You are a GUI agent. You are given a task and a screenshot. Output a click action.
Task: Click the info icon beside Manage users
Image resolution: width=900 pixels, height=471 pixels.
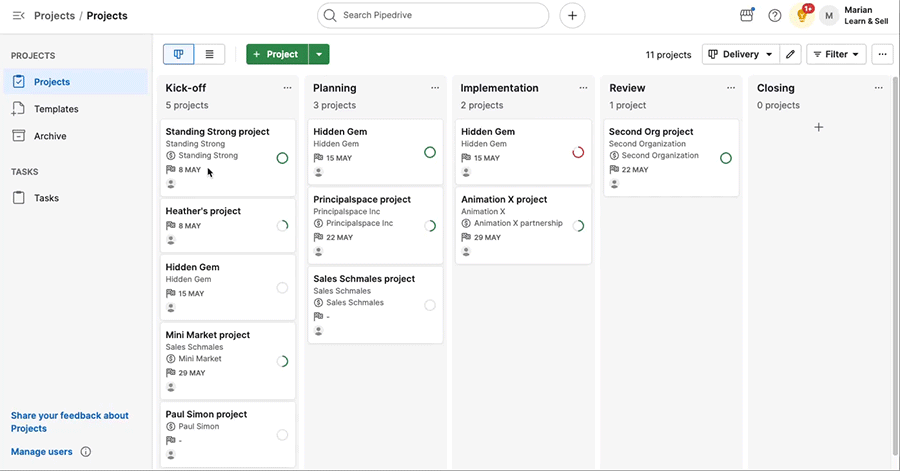86,451
